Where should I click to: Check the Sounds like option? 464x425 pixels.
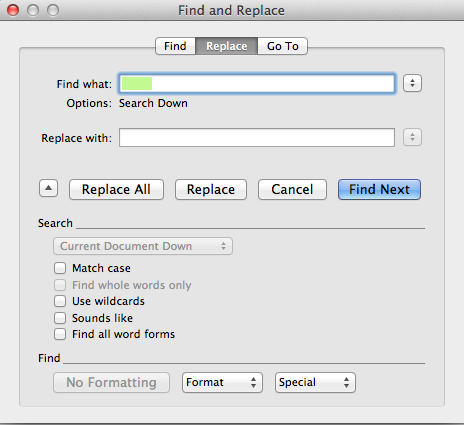coord(60,318)
